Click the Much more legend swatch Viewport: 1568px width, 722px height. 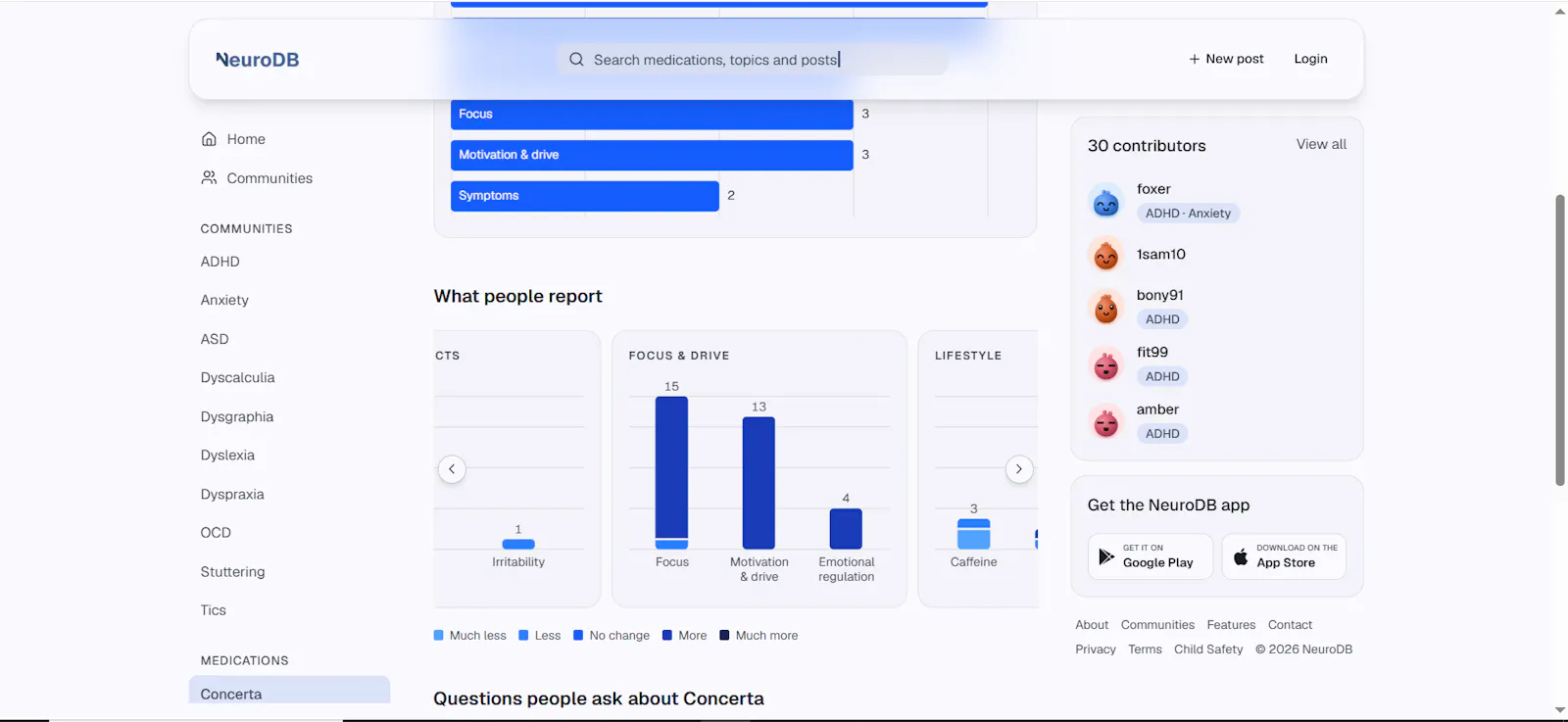(724, 636)
